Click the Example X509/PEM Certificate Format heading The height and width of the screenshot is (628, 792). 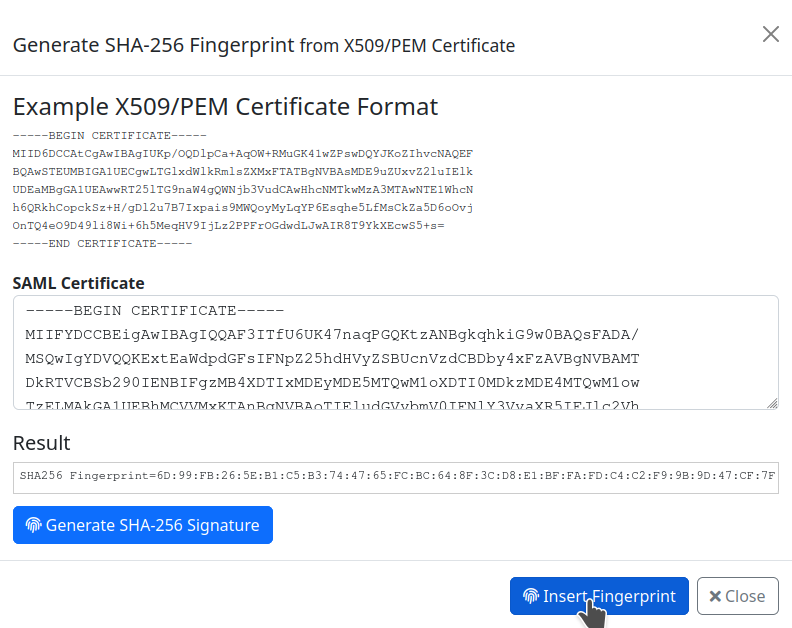[225, 107]
